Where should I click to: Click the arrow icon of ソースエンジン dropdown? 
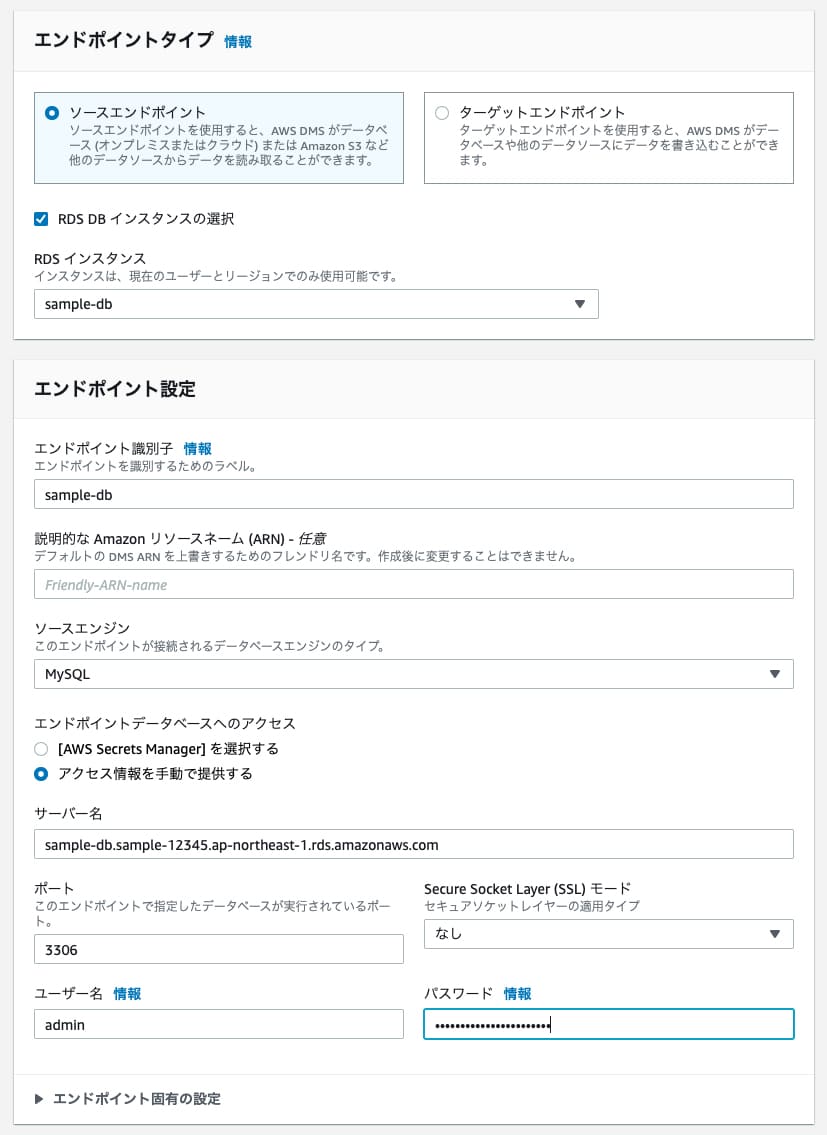[775, 674]
